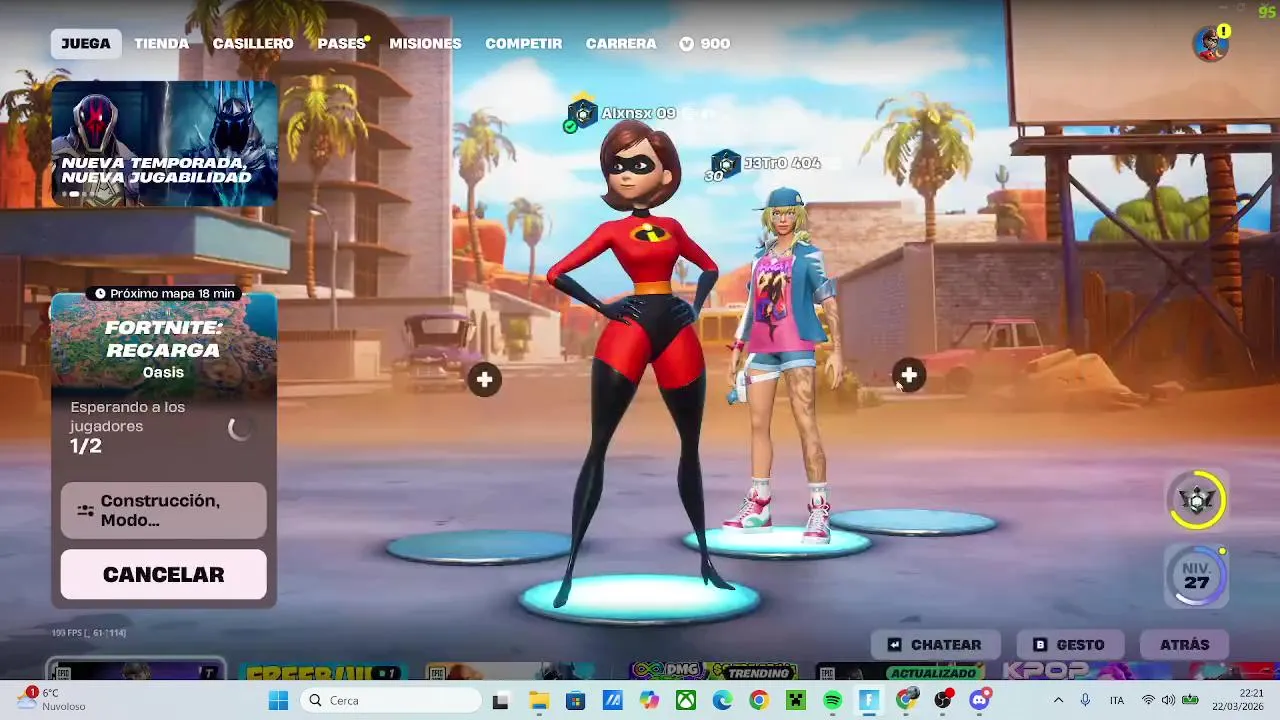Screen dimensions: 1280x720
Task: Open Microsoft Store from the taskbar
Action: pos(575,700)
